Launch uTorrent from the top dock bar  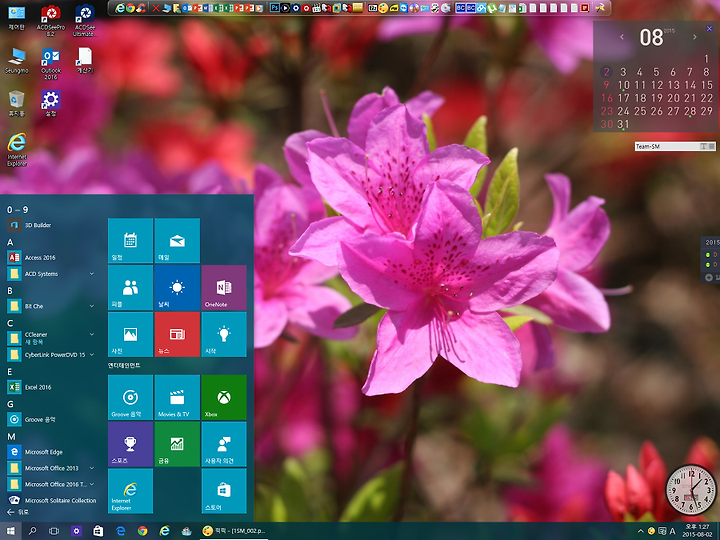(491, 8)
